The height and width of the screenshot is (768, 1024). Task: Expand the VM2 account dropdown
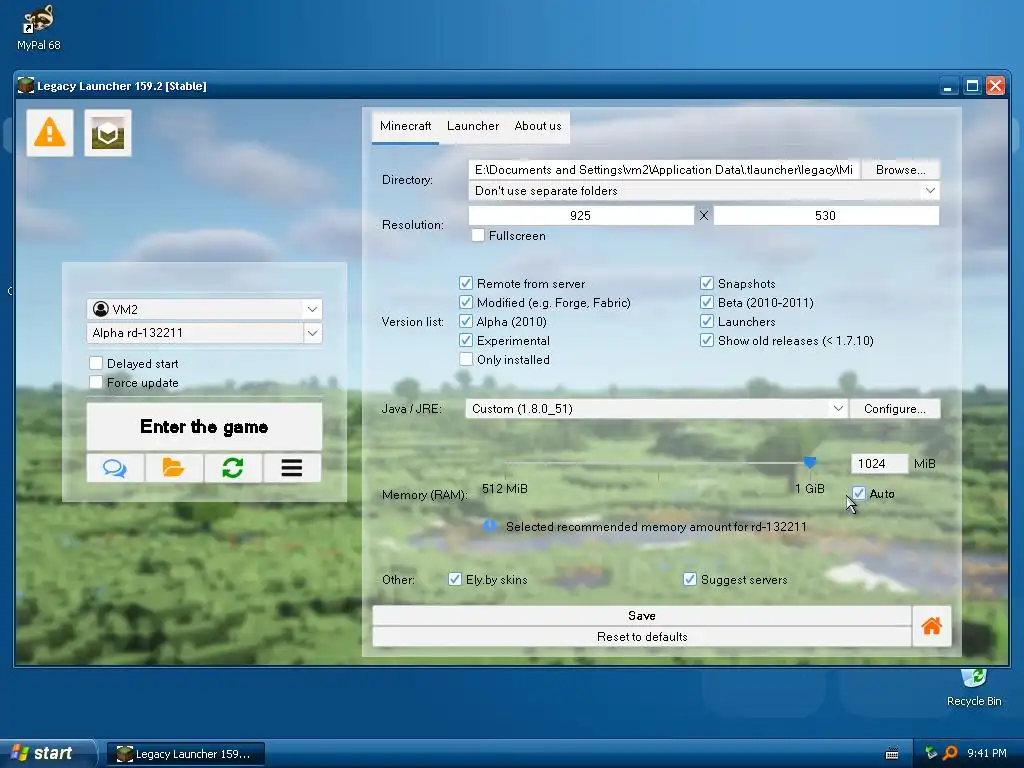coord(312,309)
